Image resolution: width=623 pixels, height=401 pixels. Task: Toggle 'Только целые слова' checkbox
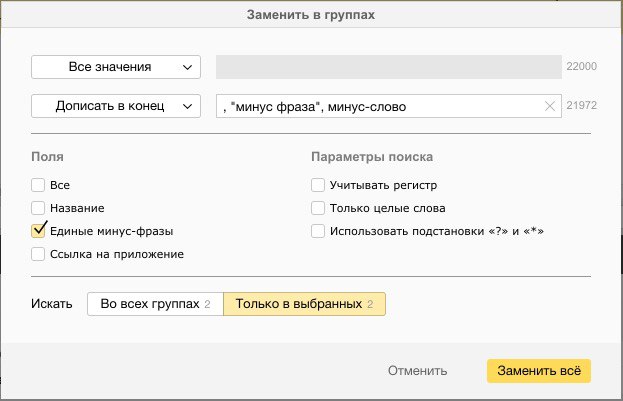pos(318,208)
